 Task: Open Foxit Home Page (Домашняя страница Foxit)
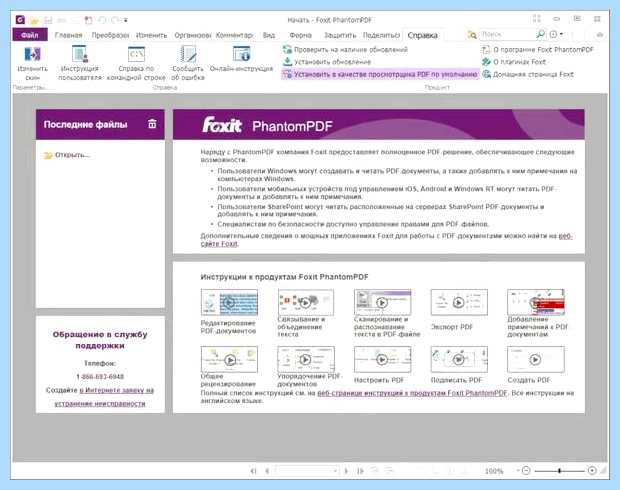(527, 74)
